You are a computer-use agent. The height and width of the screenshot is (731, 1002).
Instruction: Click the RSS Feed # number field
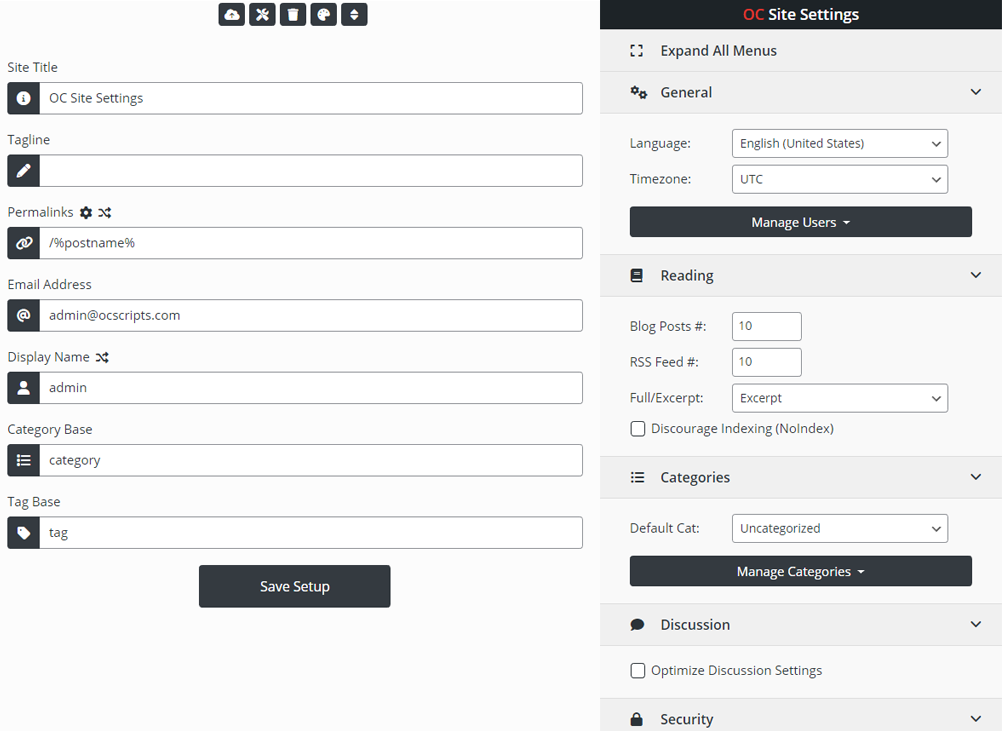click(767, 362)
